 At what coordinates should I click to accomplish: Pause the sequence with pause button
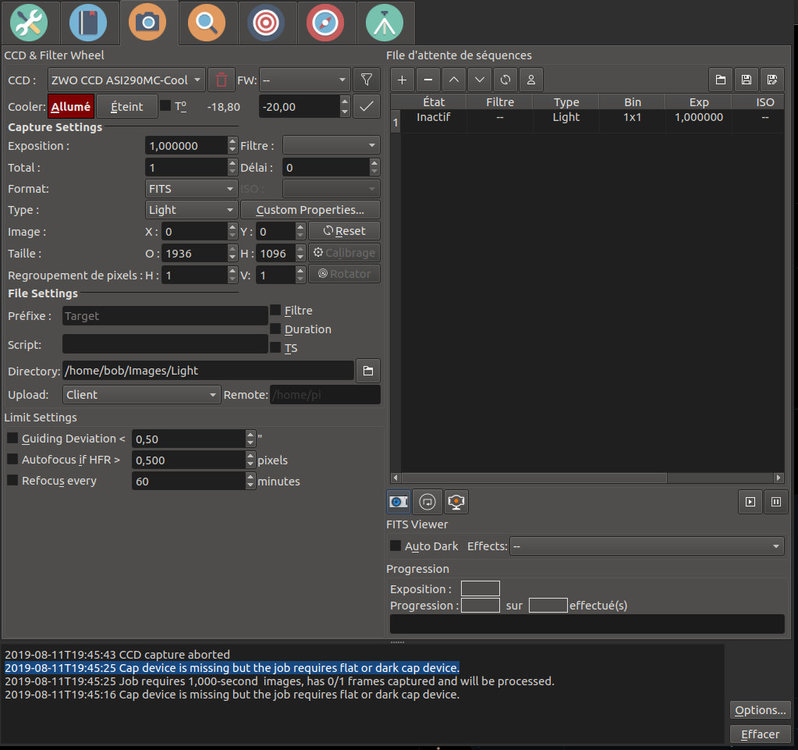(x=776, y=502)
